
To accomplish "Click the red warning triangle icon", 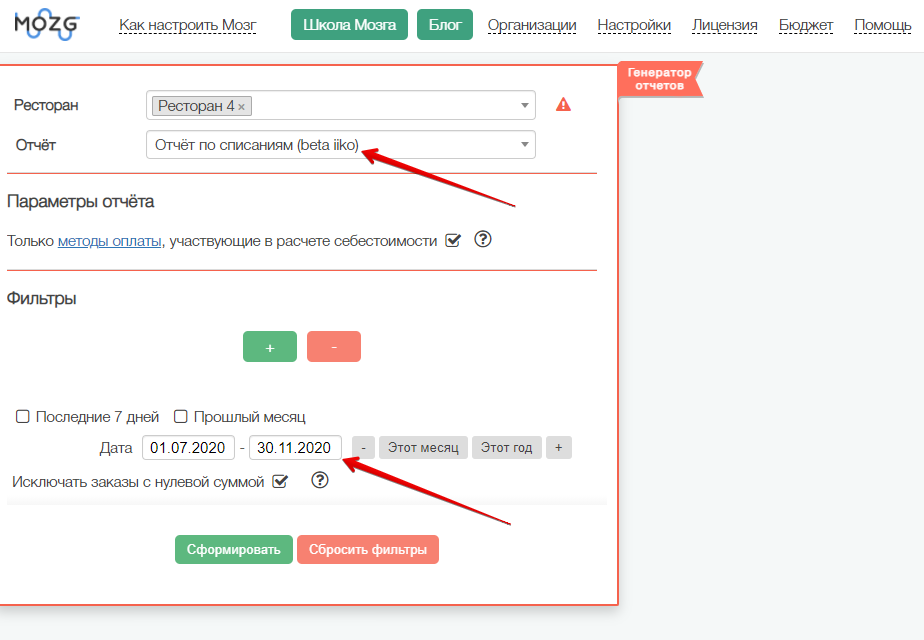I will tap(563, 105).
